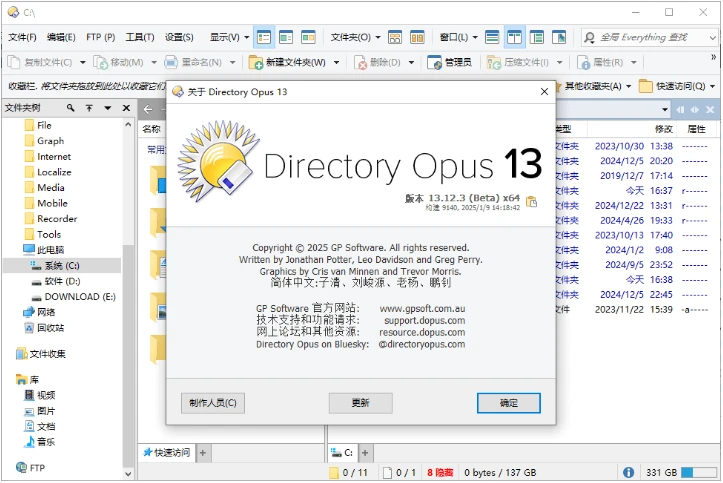
Task: Click the 管理员 administrator mode button
Action: pyautogui.click(x=450, y=62)
